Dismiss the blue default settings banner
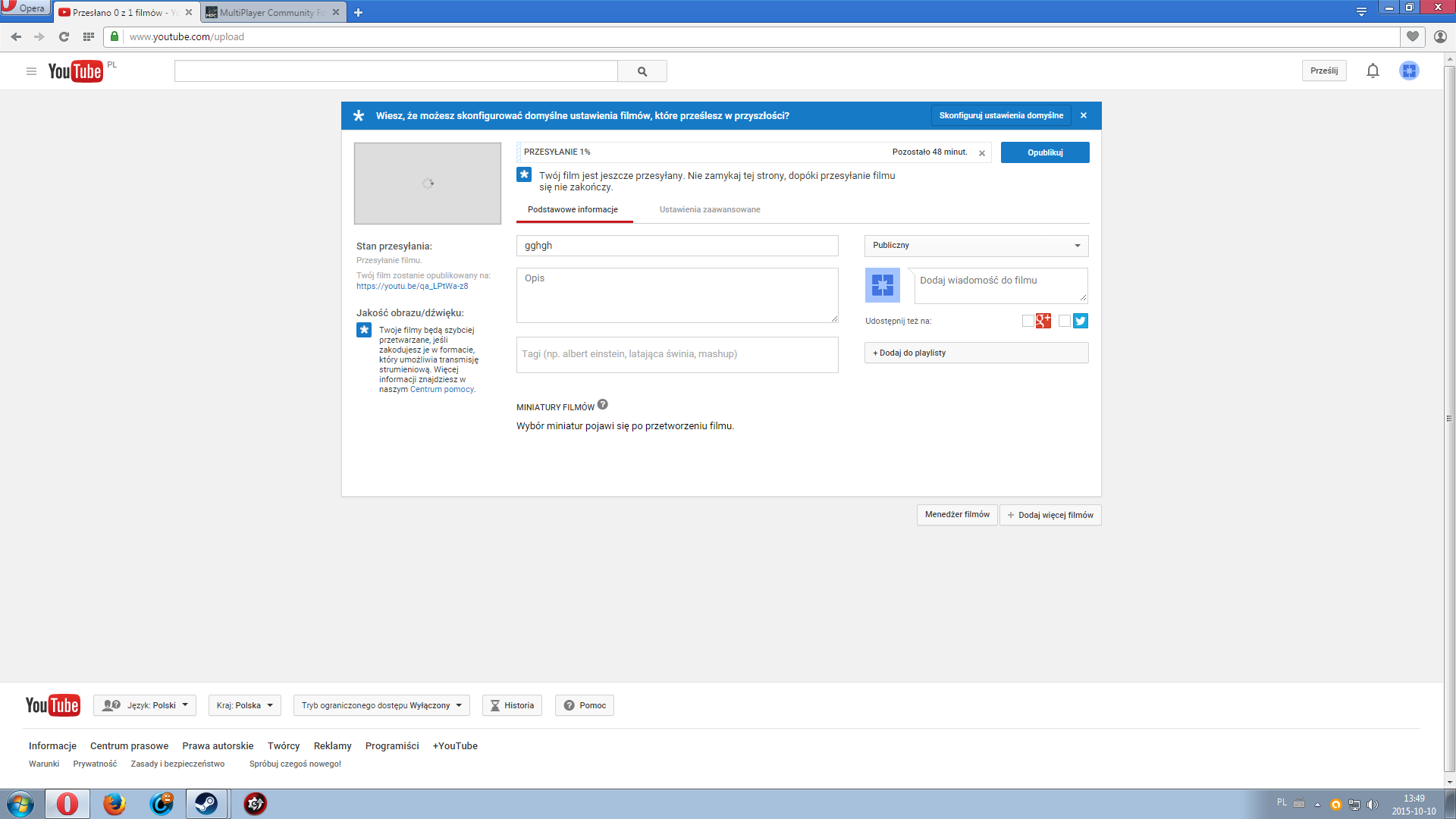 pos(1084,115)
